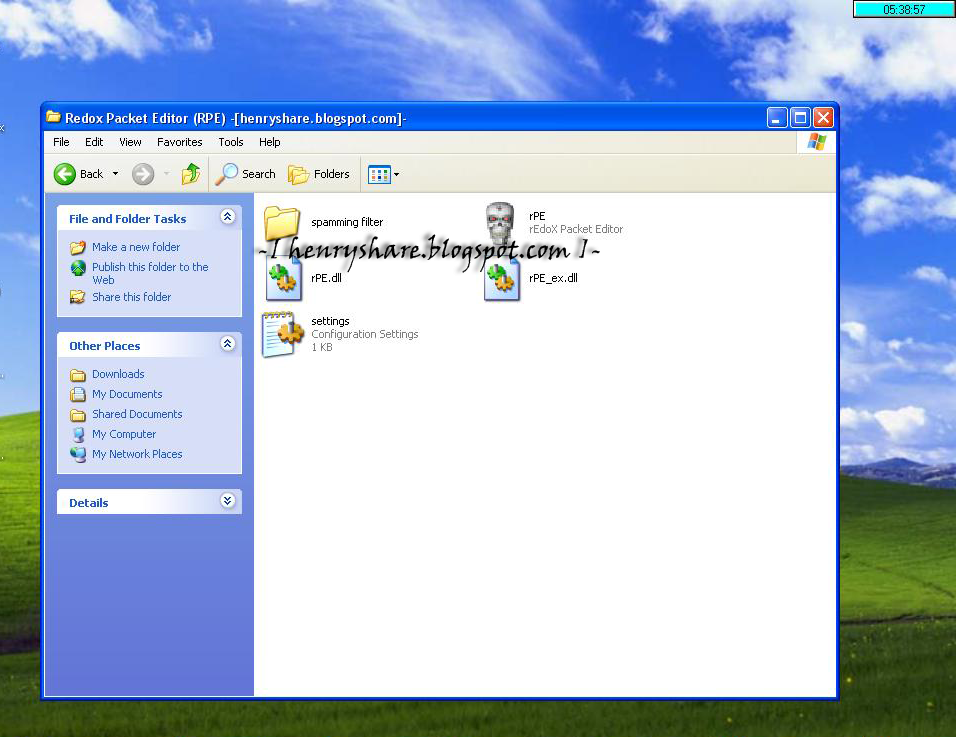Click the Redox Packet Editor window title

236,118
